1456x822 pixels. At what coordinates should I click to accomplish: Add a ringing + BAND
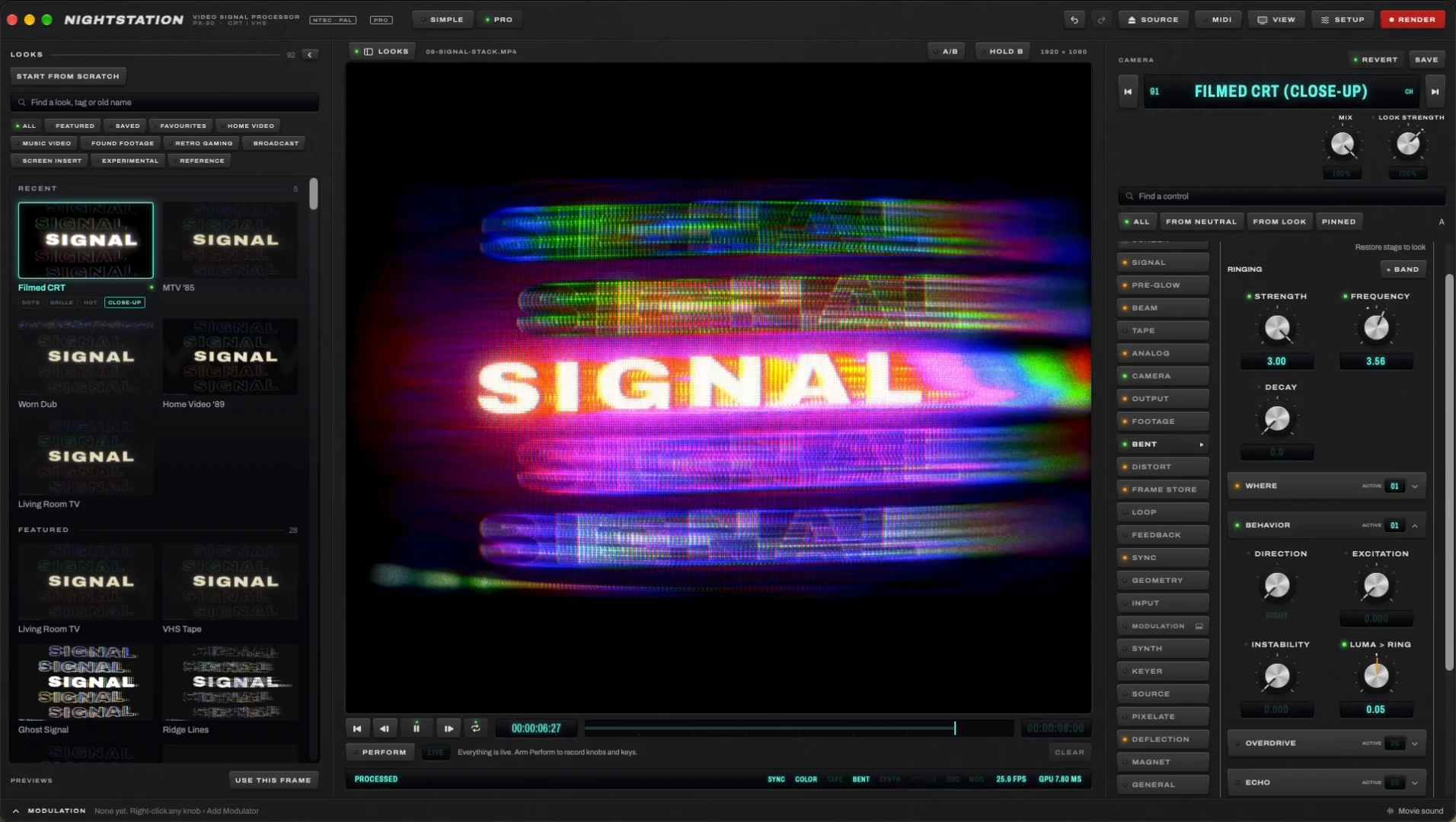[x=1403, y=269]
